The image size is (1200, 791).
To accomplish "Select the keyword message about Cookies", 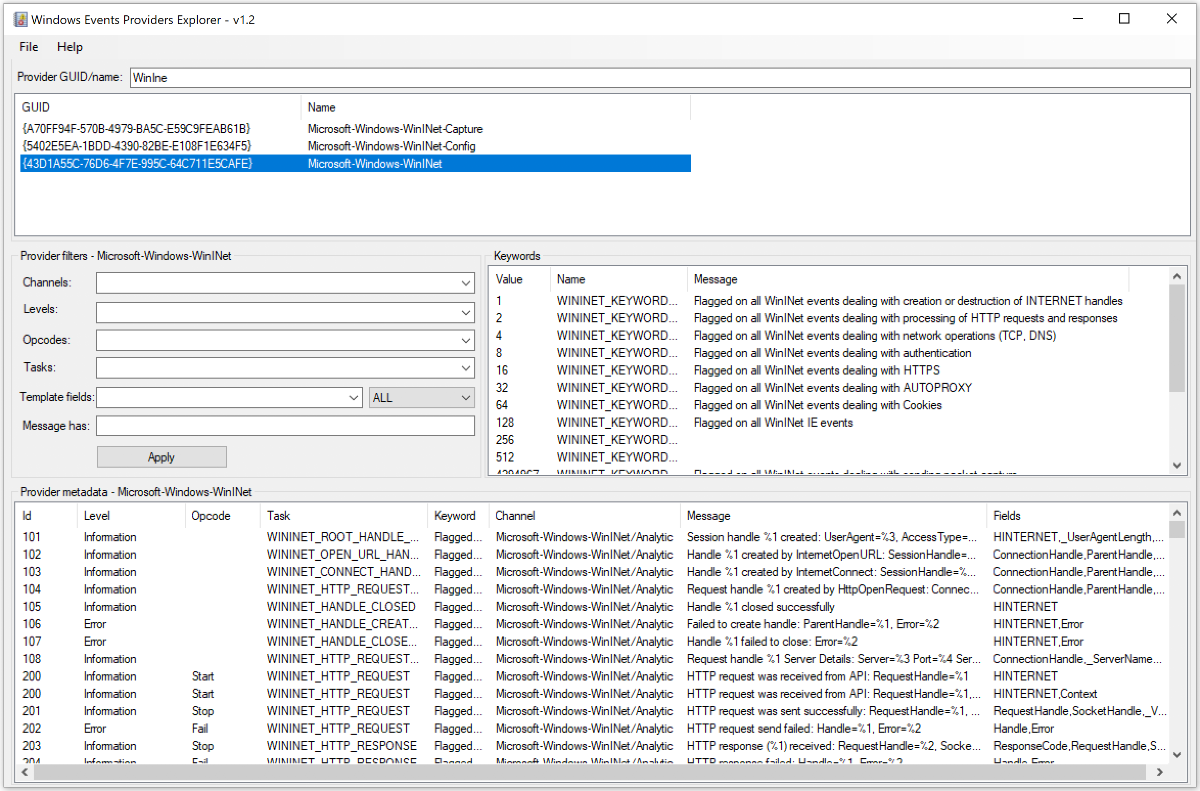I will (817, 405).
